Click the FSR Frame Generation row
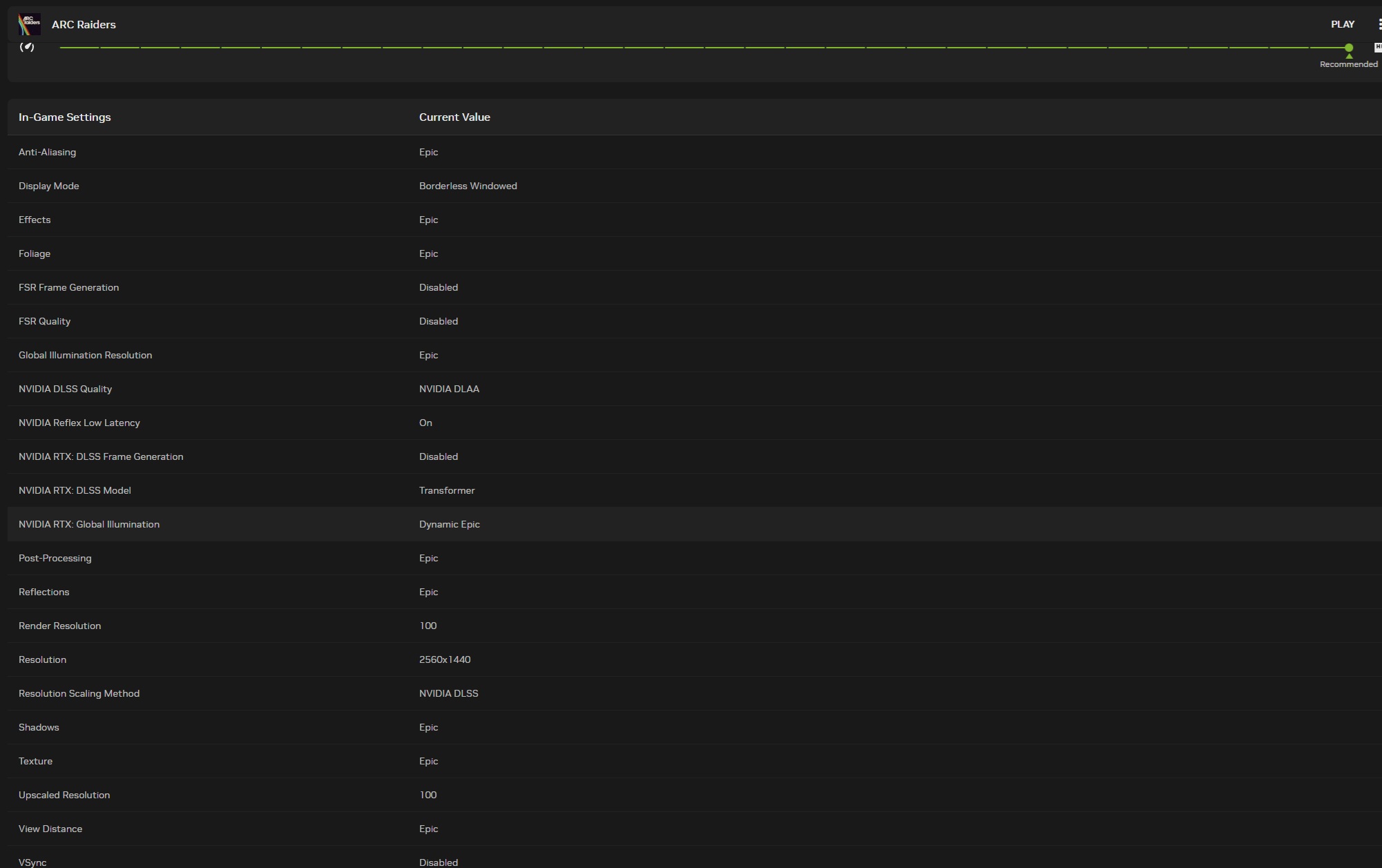The image size is (1382, 868). point(69,287)
